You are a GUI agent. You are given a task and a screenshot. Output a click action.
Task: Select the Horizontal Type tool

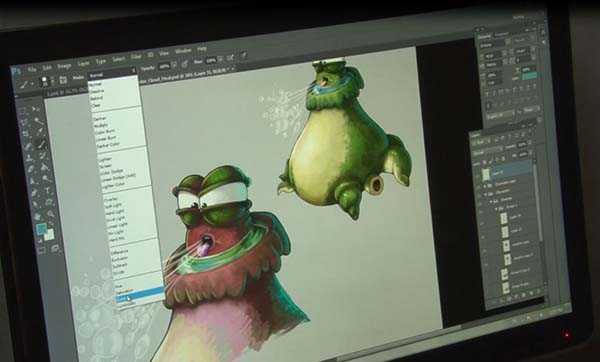(47, 191)
